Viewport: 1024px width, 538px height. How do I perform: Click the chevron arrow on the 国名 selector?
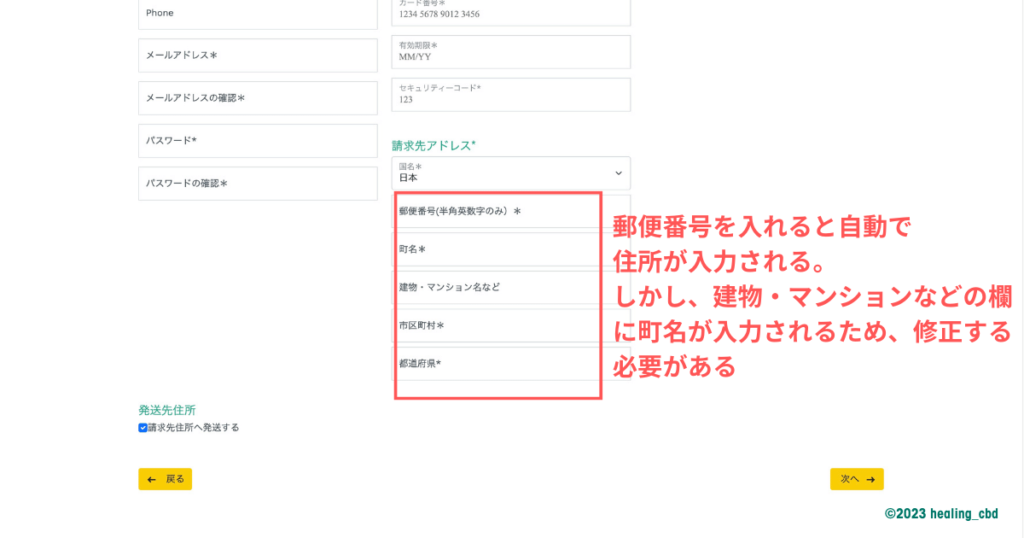tap(619, 173)
